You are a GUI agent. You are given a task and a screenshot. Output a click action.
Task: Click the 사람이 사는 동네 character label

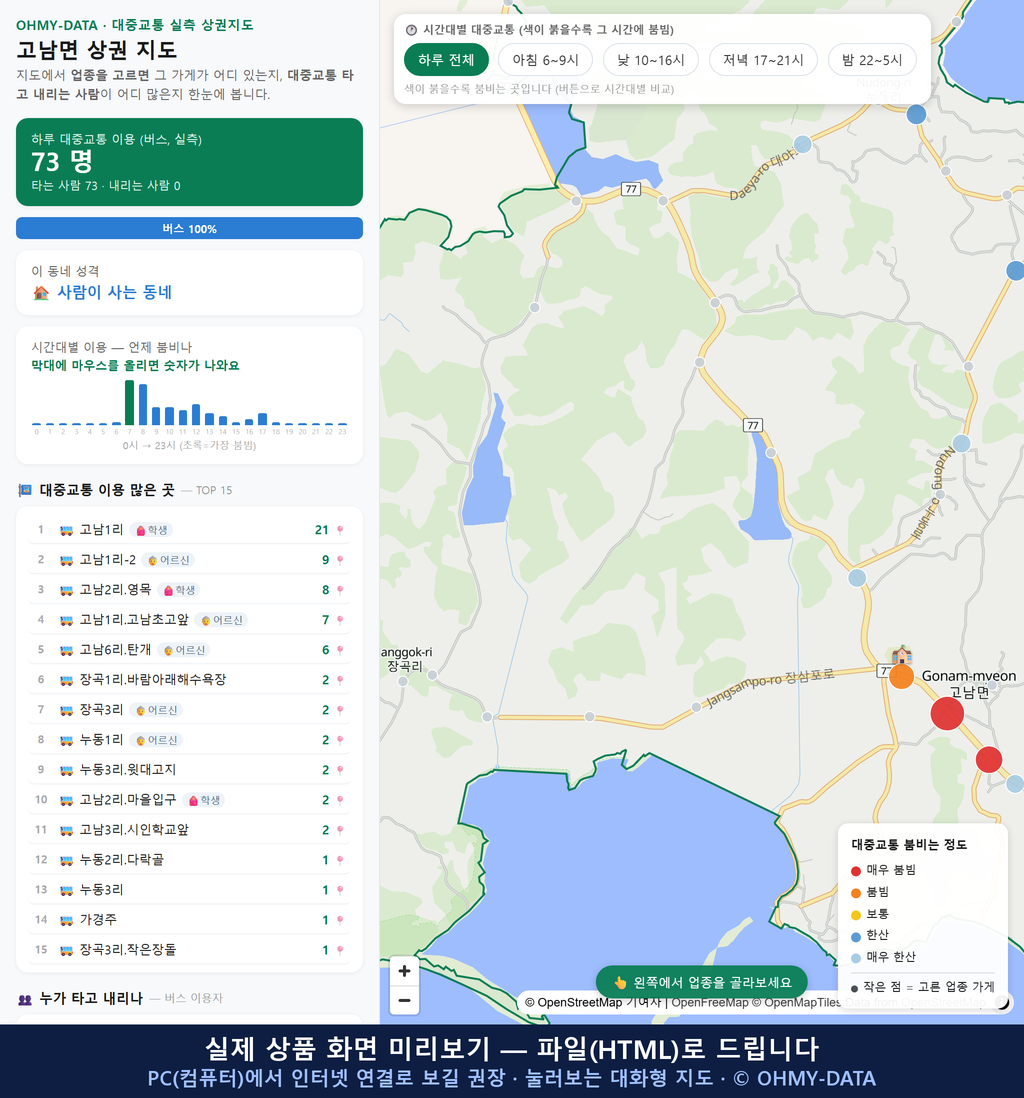(114, 292)
